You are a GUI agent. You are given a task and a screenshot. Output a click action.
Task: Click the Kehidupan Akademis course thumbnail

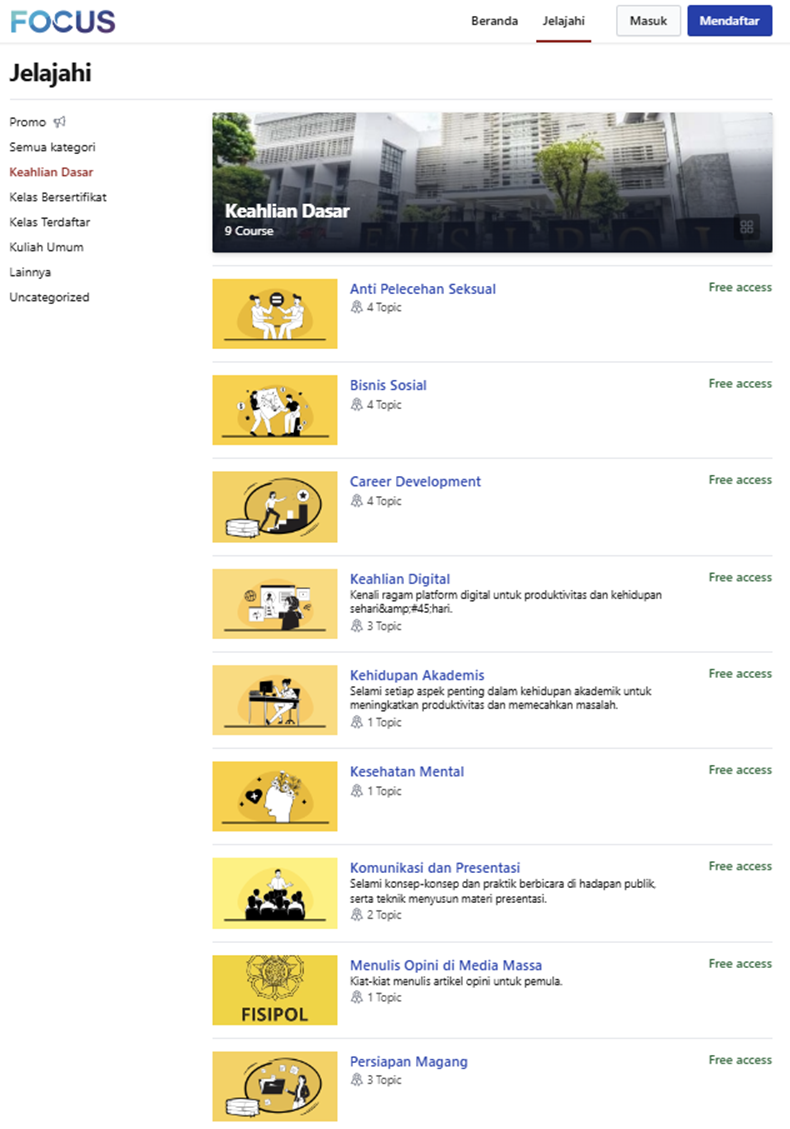[275, 700]
